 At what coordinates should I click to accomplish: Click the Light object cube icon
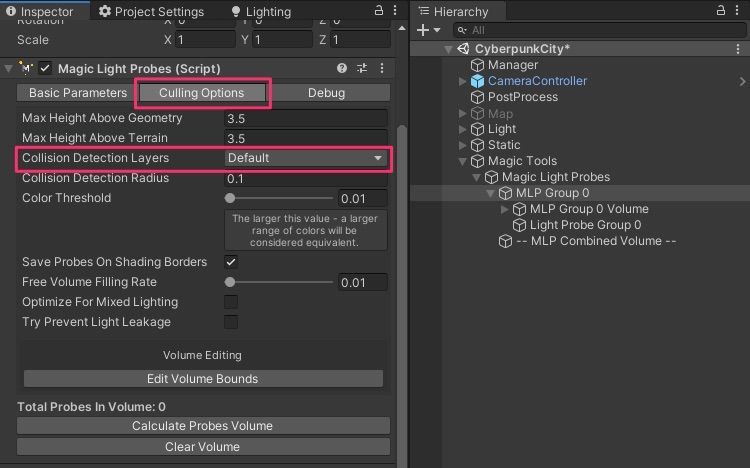[x=477, y=129]
